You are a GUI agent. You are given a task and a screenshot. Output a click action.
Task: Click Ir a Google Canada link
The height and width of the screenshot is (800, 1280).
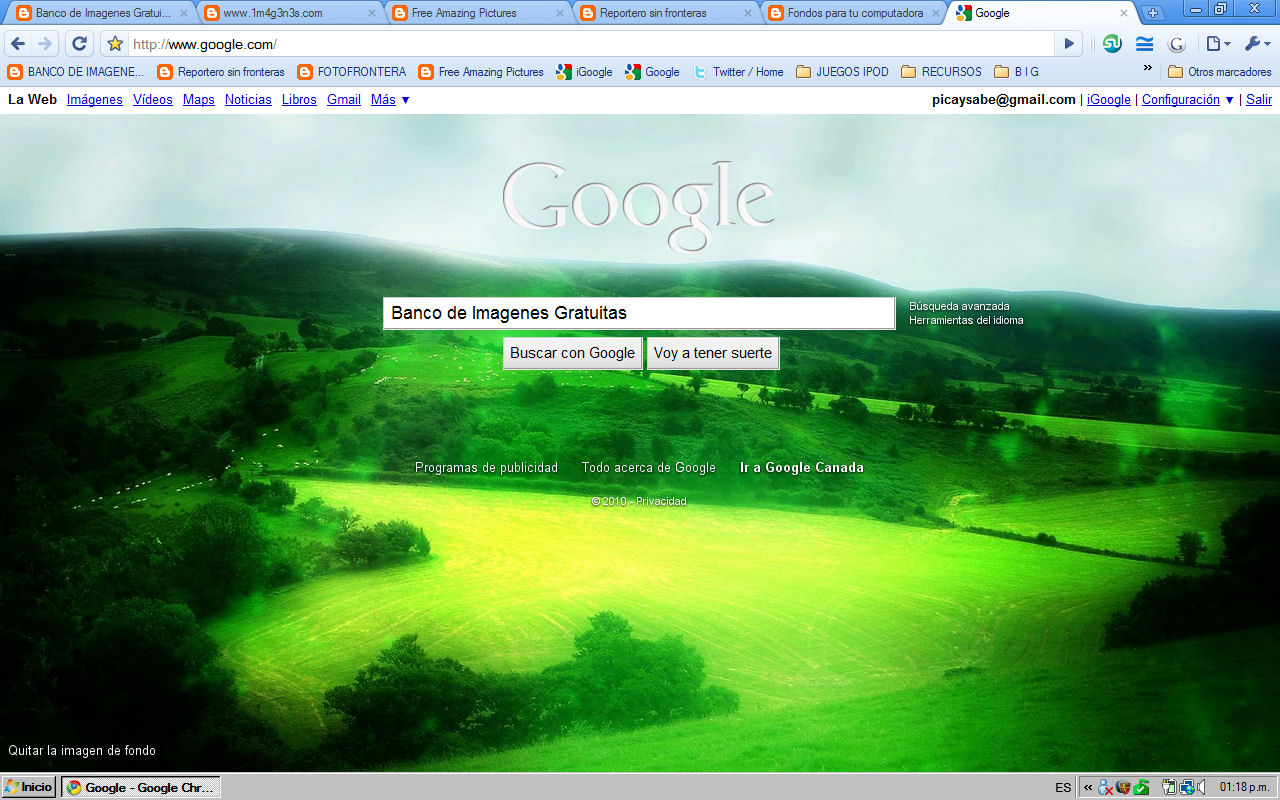(x=802, y=467)
